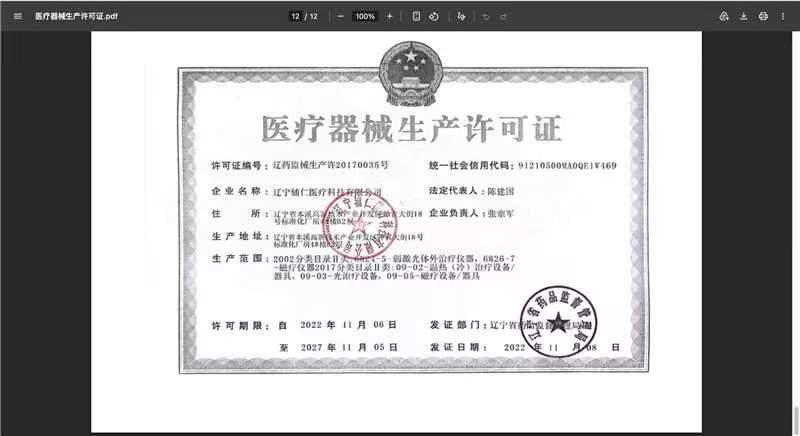Click the 100% zoom level field
The height and width of the screenshot is (436, 800).
pyautogui.click(x=365, y=16)
